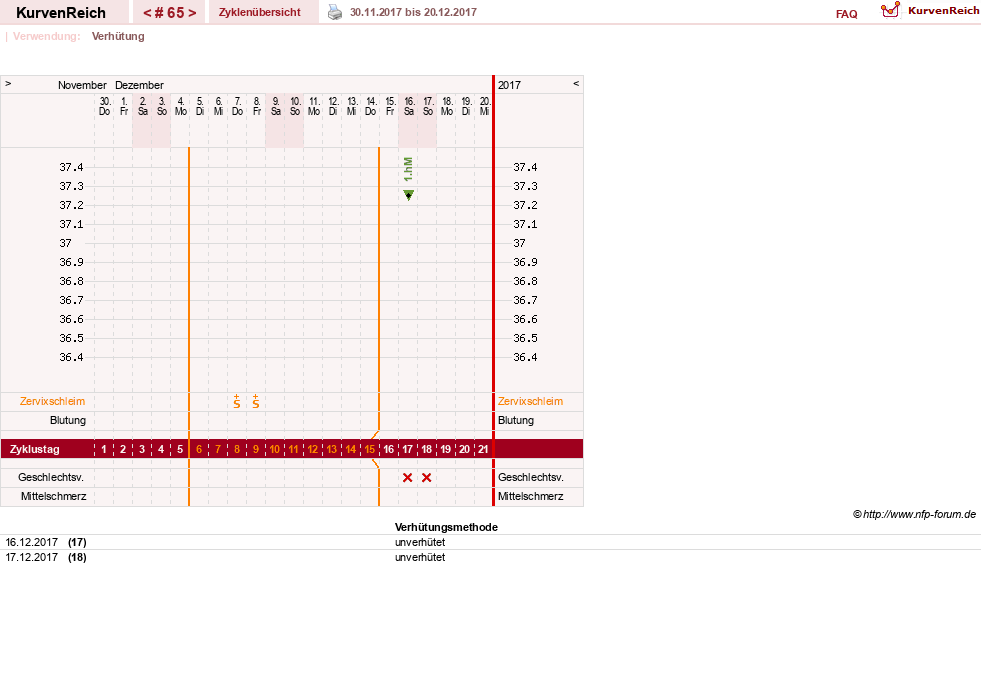Select cycle day 15 in the Zyklustag bar
The height and width of the screenshot is (686, 981).
point(370,449)
